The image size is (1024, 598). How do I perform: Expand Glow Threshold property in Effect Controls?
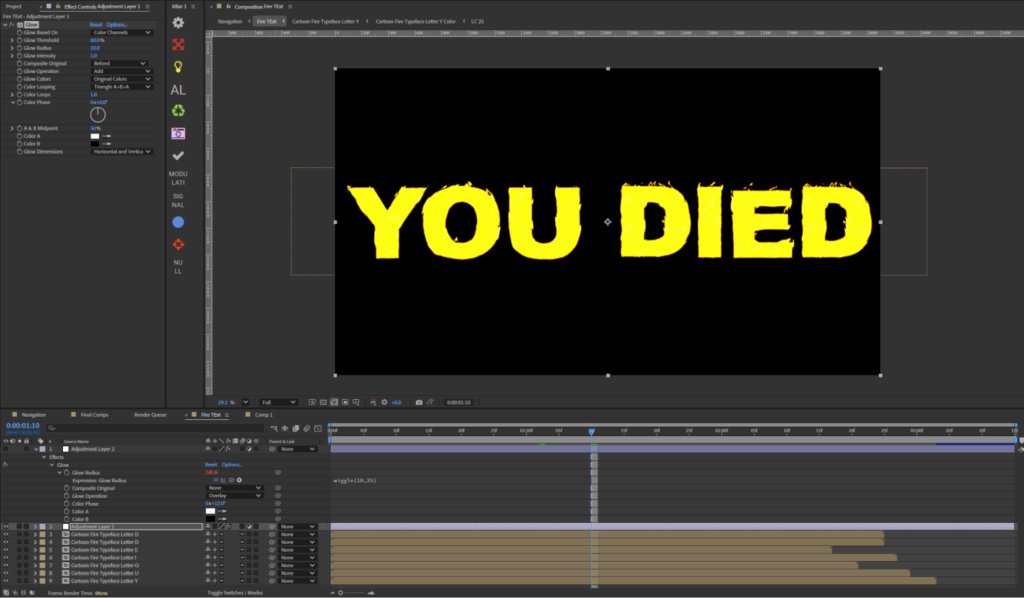pos(12,40)
